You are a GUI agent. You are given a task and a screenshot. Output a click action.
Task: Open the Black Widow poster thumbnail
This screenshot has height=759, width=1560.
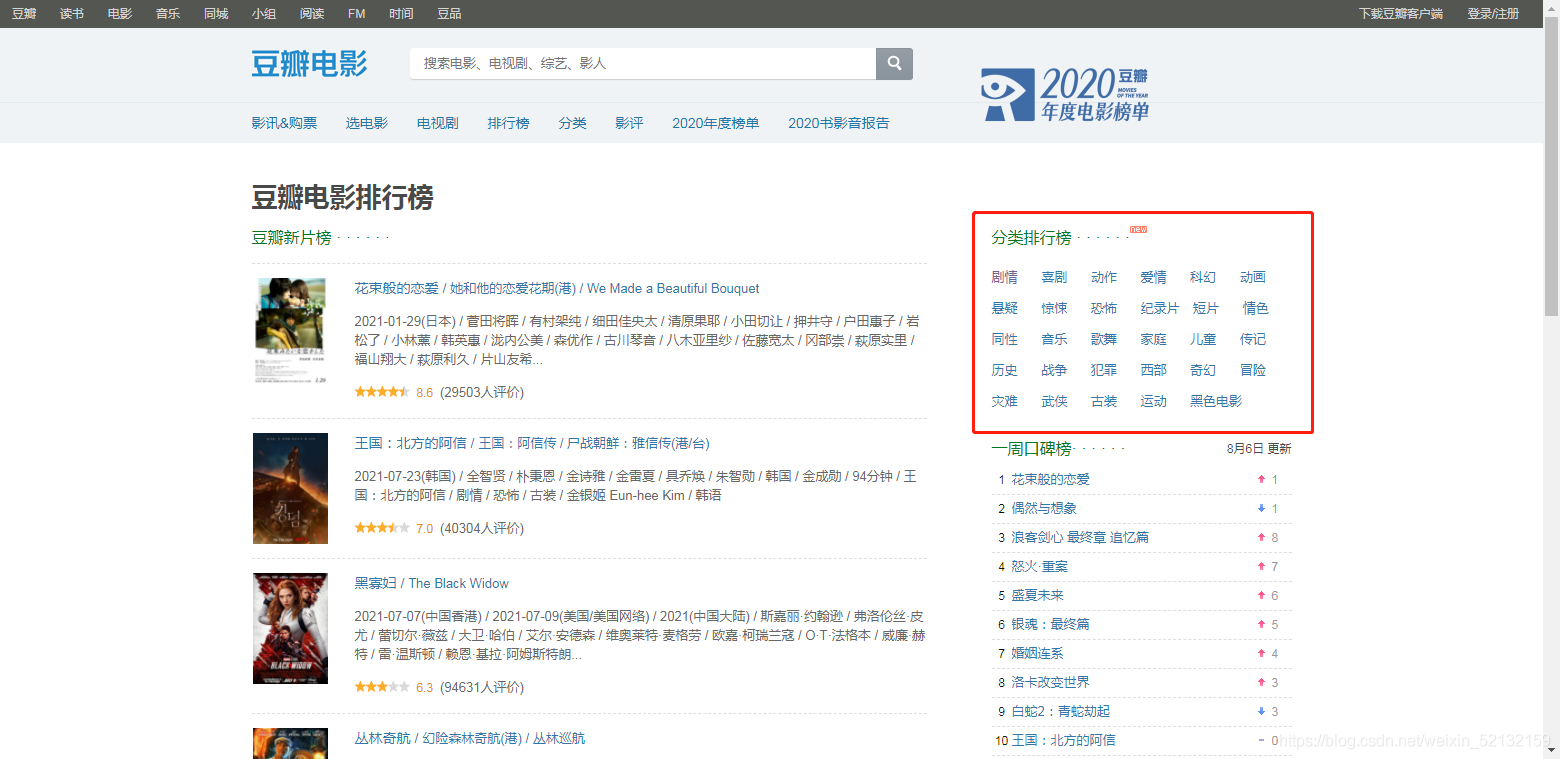(x=291, y=628)
